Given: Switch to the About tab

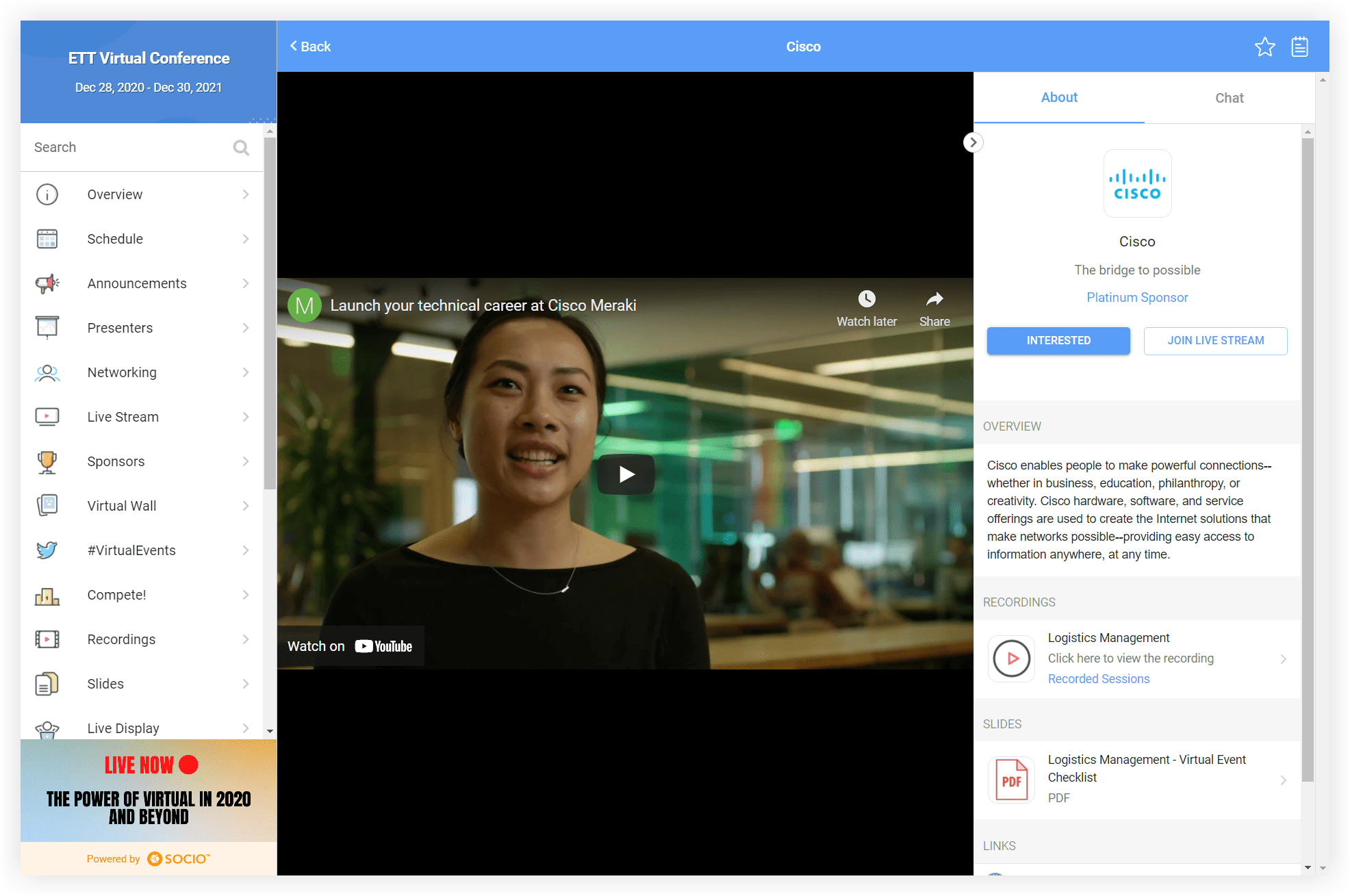Looking at the screenshot, I should 1059,98.
